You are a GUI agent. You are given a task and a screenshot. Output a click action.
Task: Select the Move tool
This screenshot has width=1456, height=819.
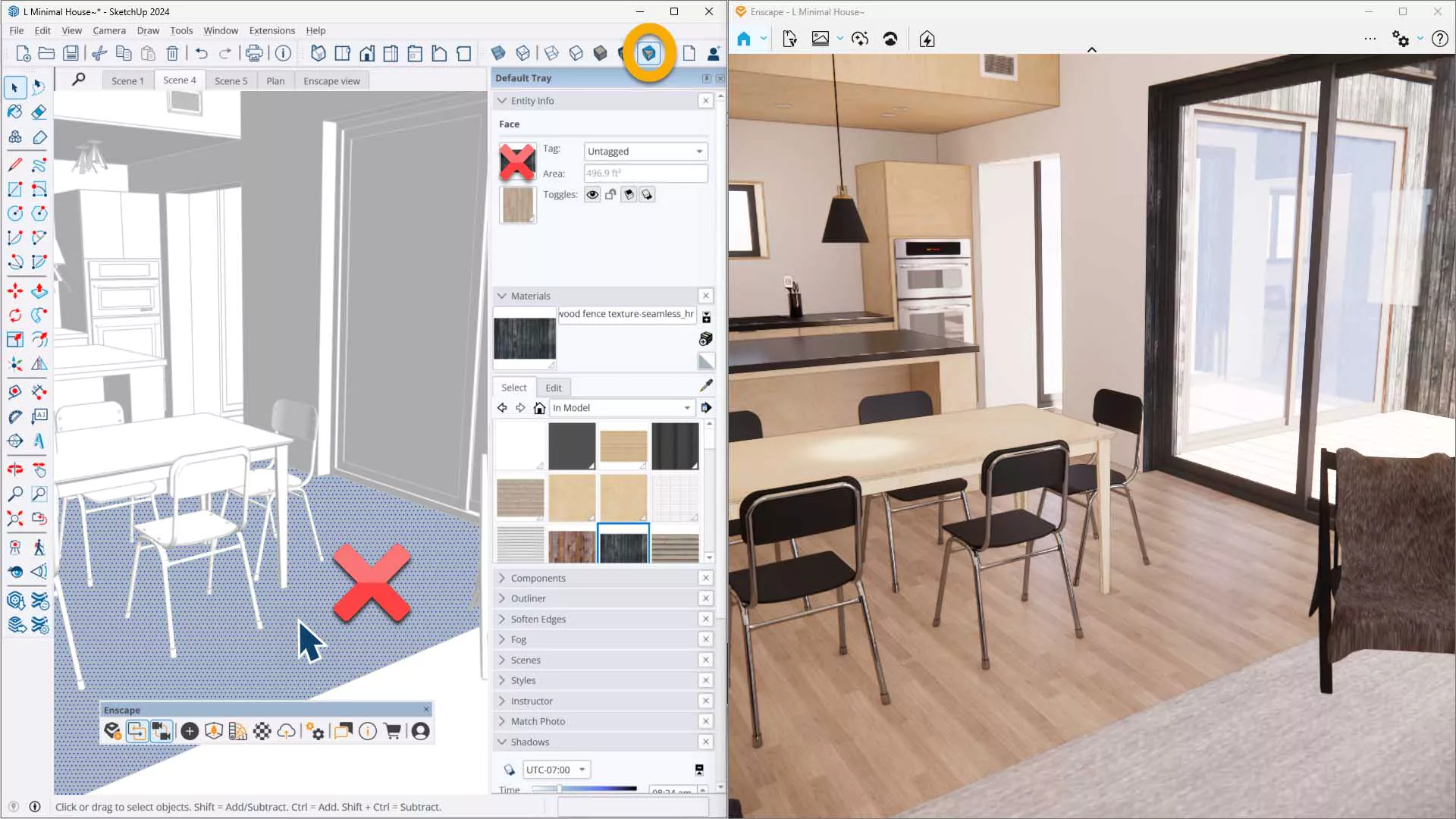[14, 290]
